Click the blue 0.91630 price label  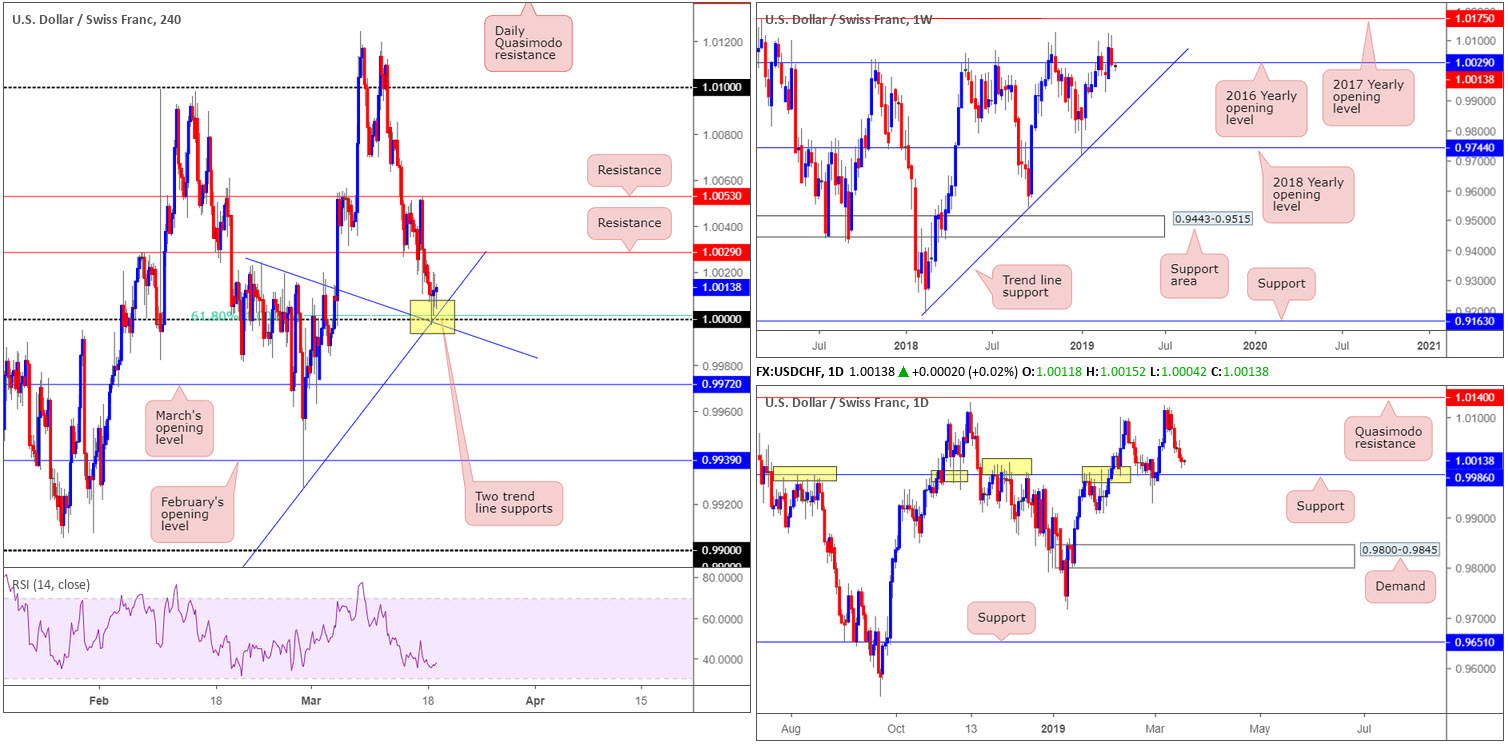(x=1474, y=322)
